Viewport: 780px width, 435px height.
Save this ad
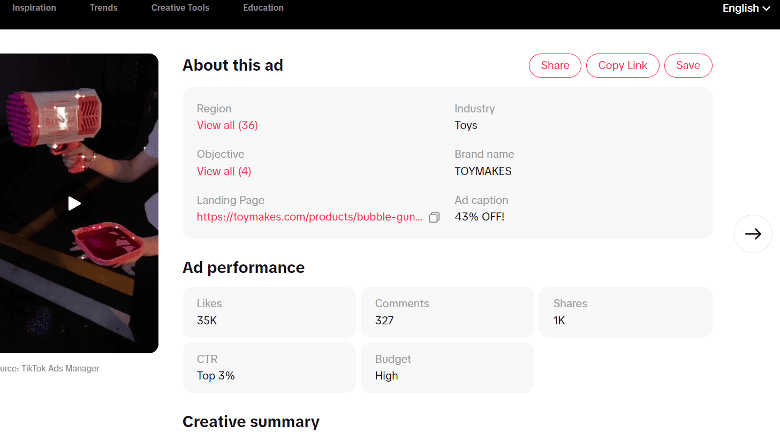click(688, 66)
